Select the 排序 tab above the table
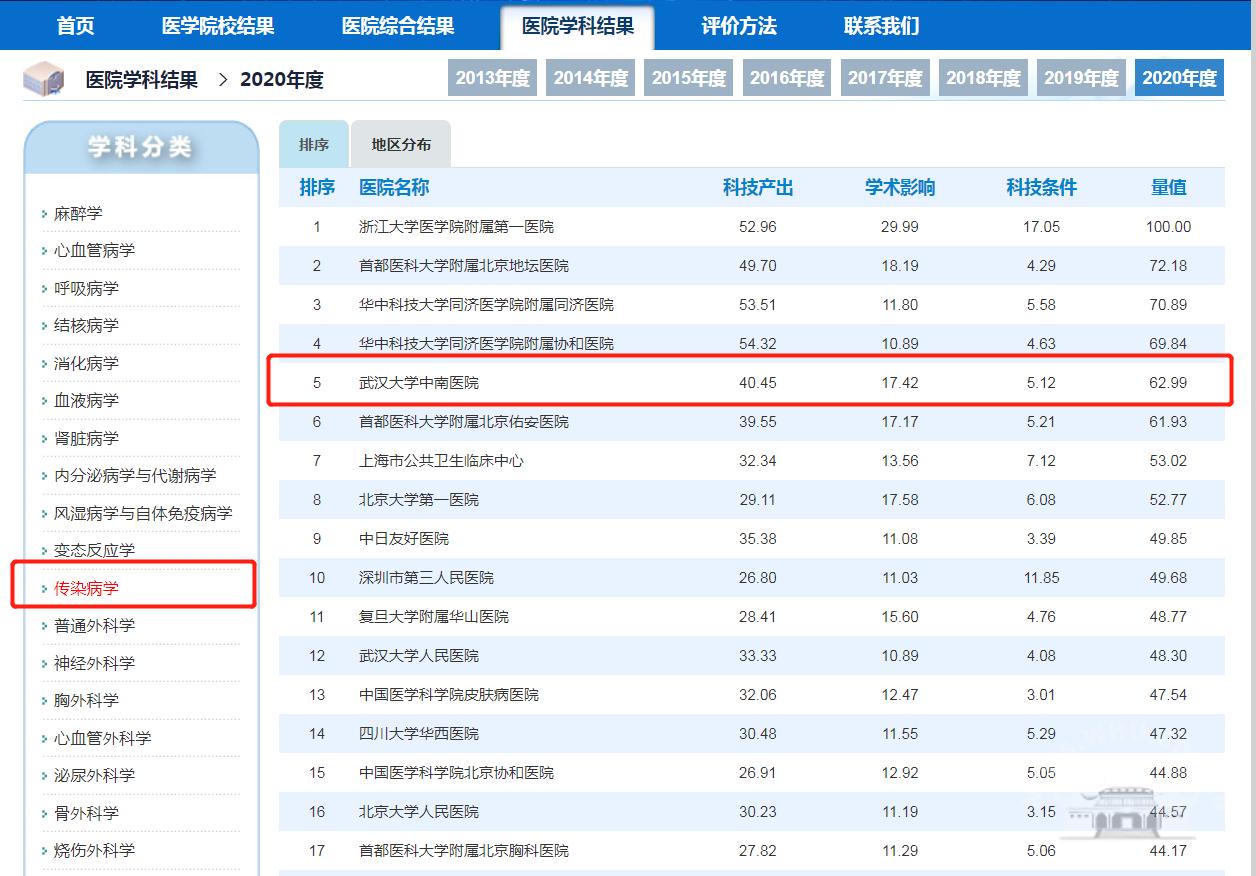The width and height of the screenshot is (1256, 876). 314,145
